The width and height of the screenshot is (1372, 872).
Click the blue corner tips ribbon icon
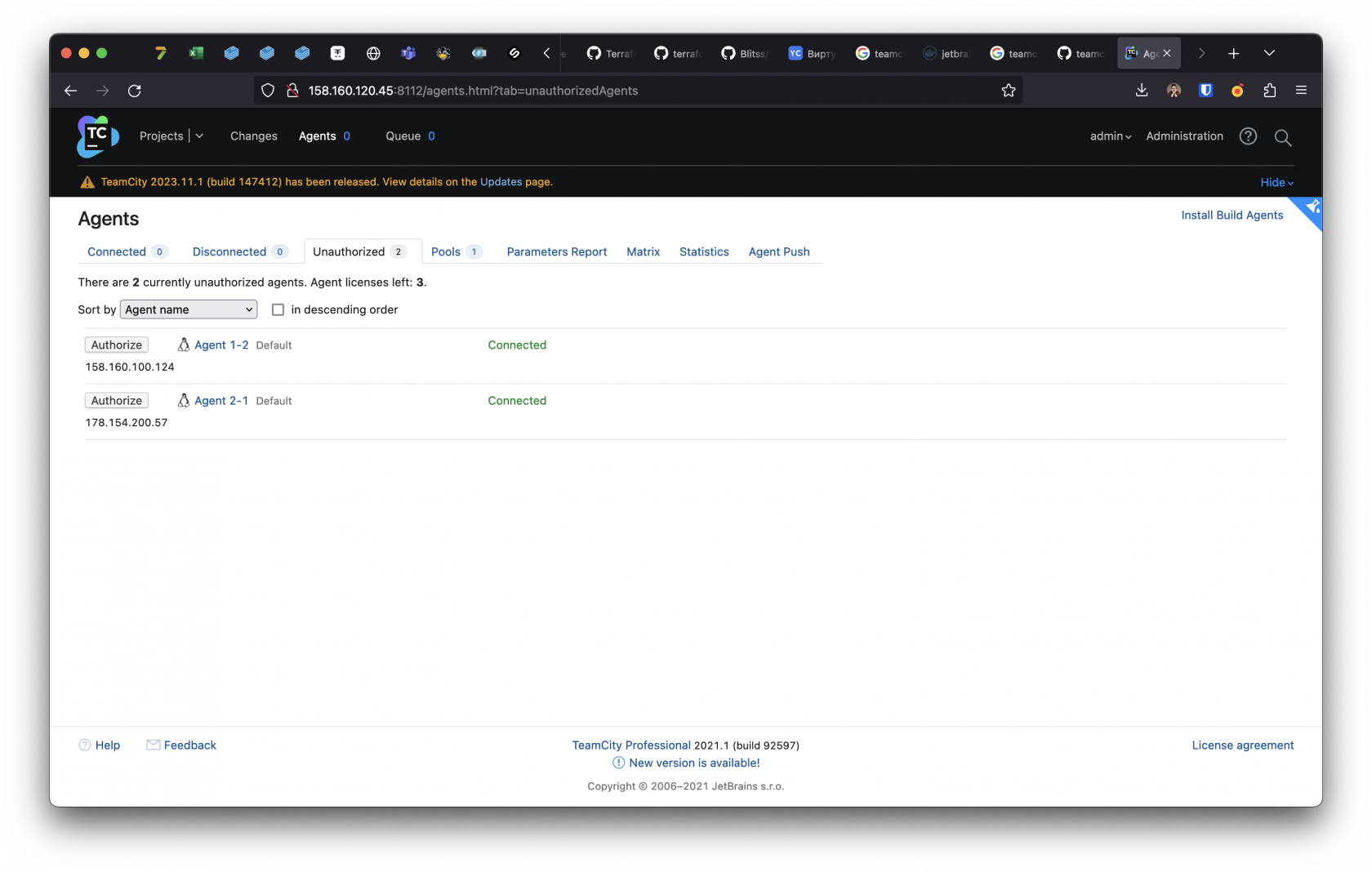click(1310, 208)
